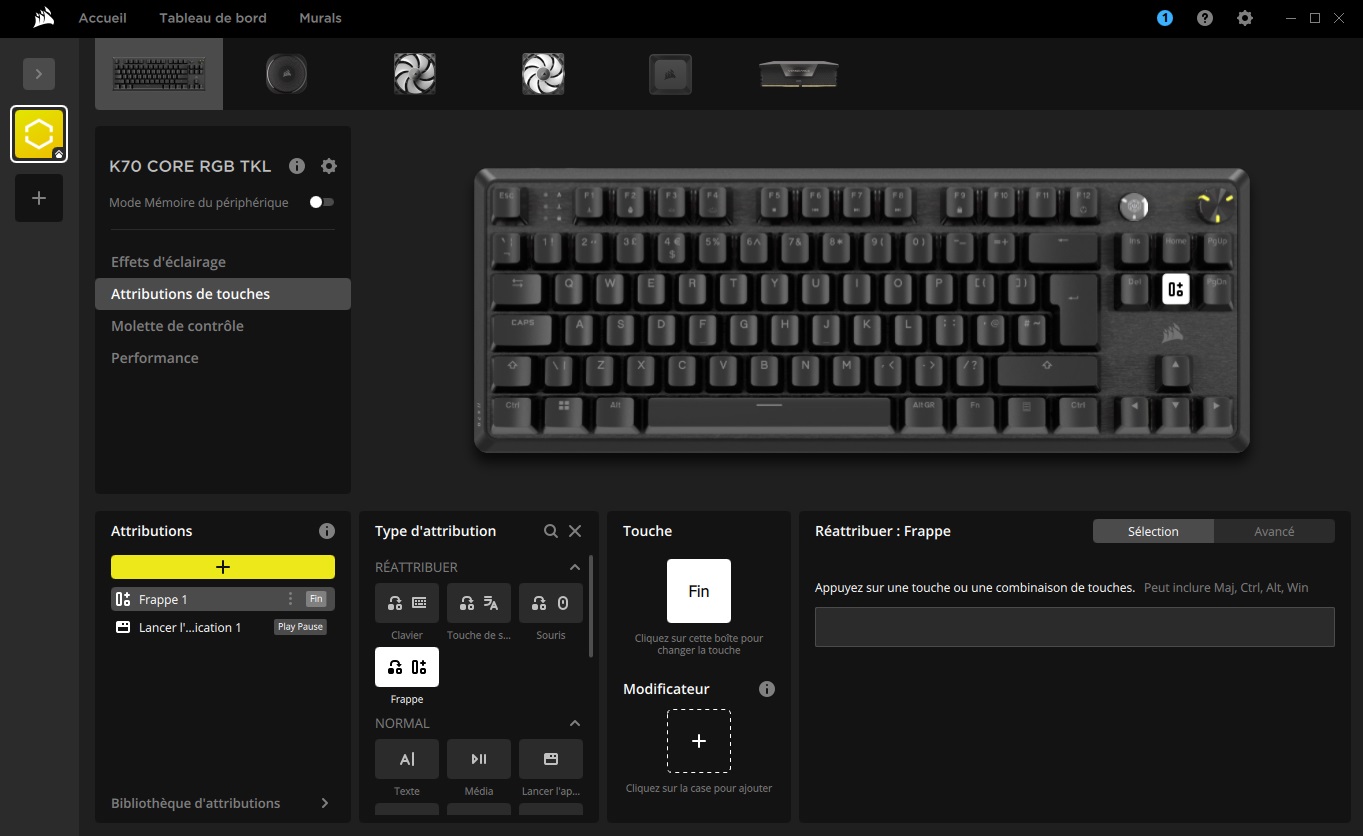Open the iCUE settings gear in title bar
This screenshot has height=836, width=1363.
1244,18
